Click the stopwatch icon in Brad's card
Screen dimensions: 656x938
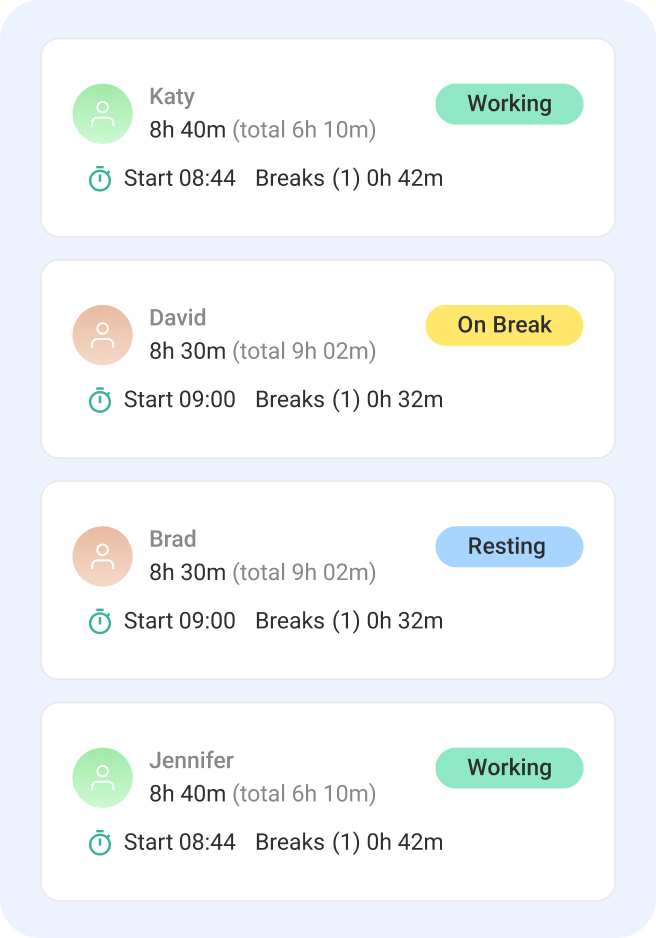pos(100,621)
